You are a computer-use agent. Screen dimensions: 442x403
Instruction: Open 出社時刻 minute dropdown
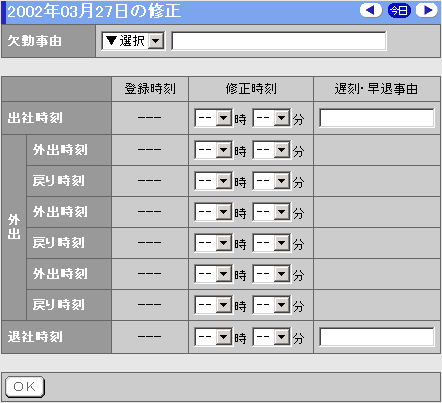coord(272,118)
